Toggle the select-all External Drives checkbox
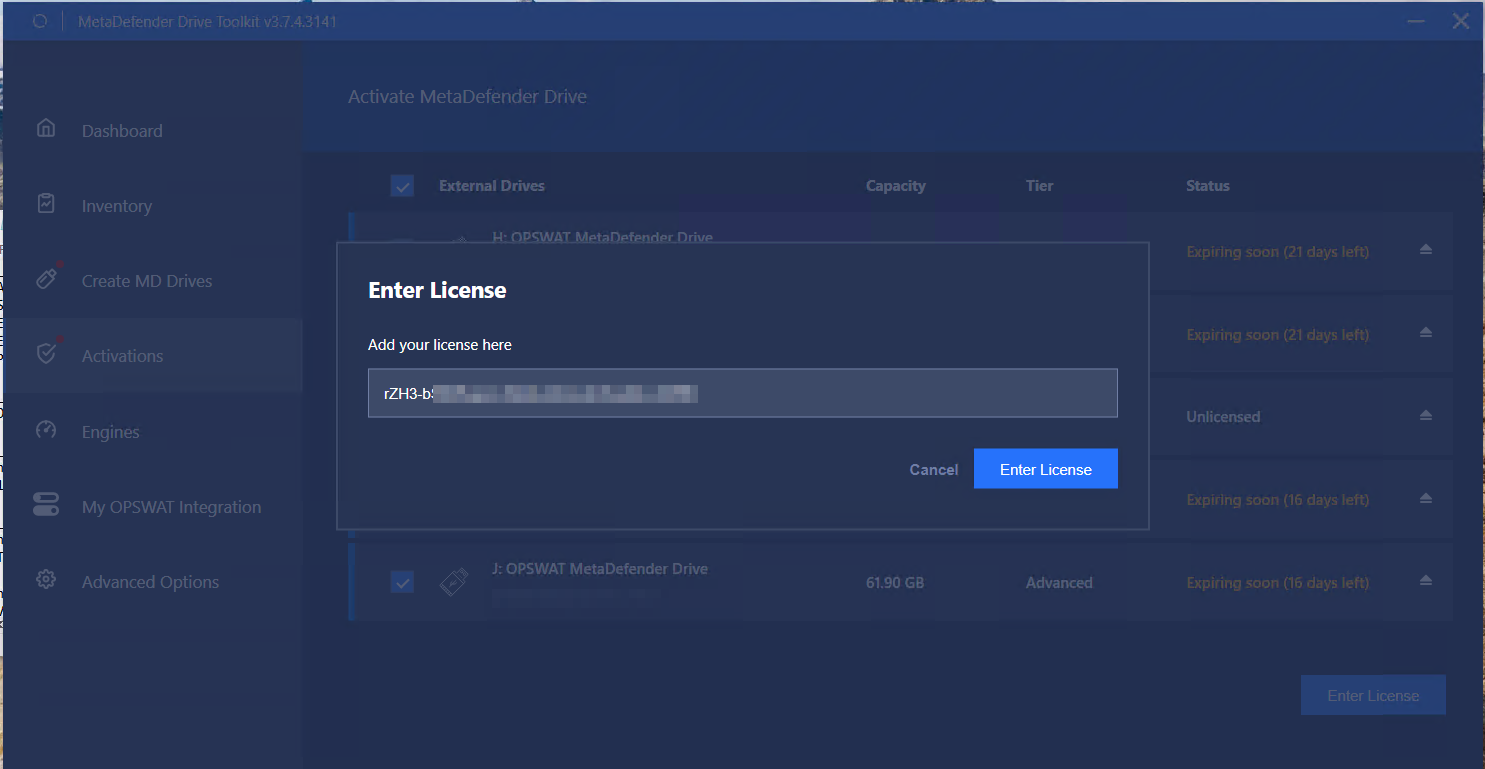 pyautogui.click(x=402, y=186)
